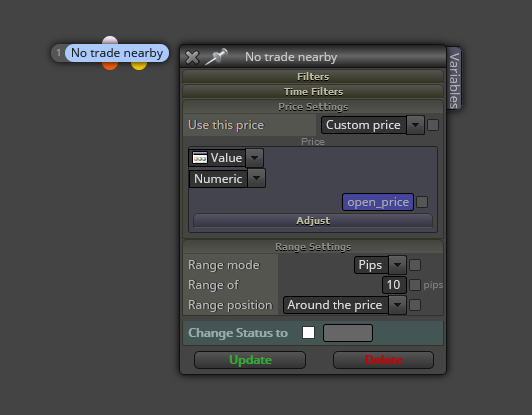Expand the Adjust bar
532x415 pixels.
[313, 221]
